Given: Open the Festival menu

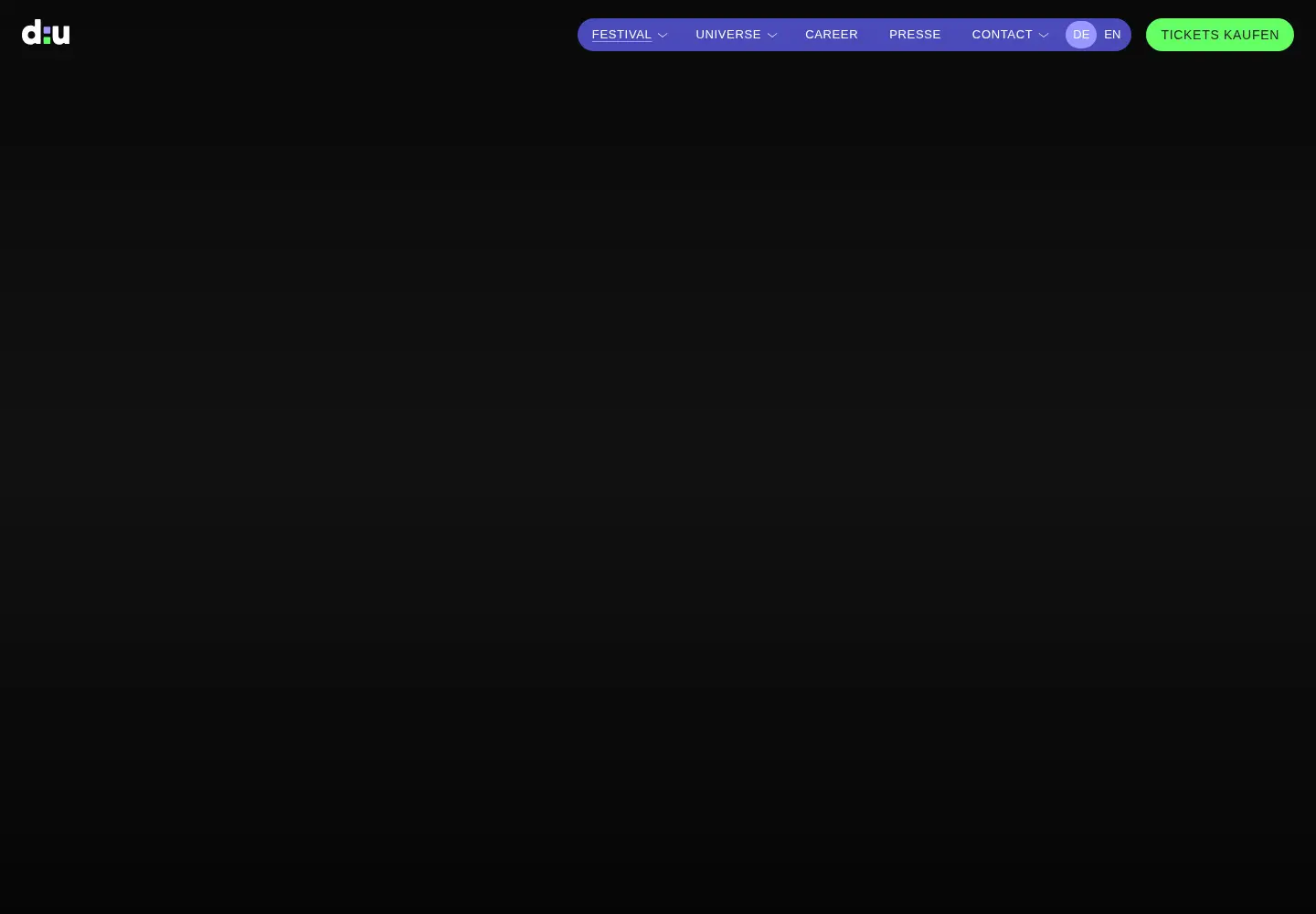Looking at the screenshot, I should pyautogui.click(x=621, y=35).
